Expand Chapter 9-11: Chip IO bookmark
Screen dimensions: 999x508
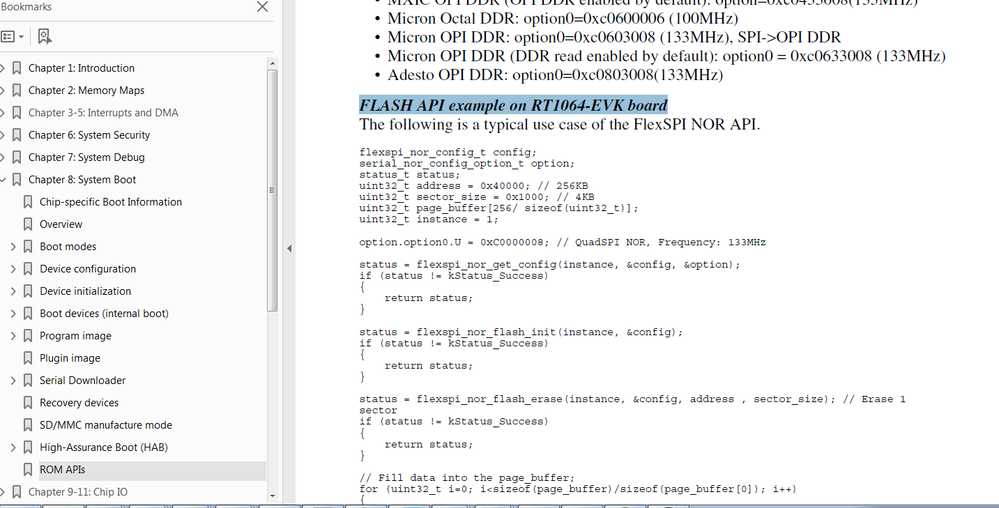pos(3,492)
